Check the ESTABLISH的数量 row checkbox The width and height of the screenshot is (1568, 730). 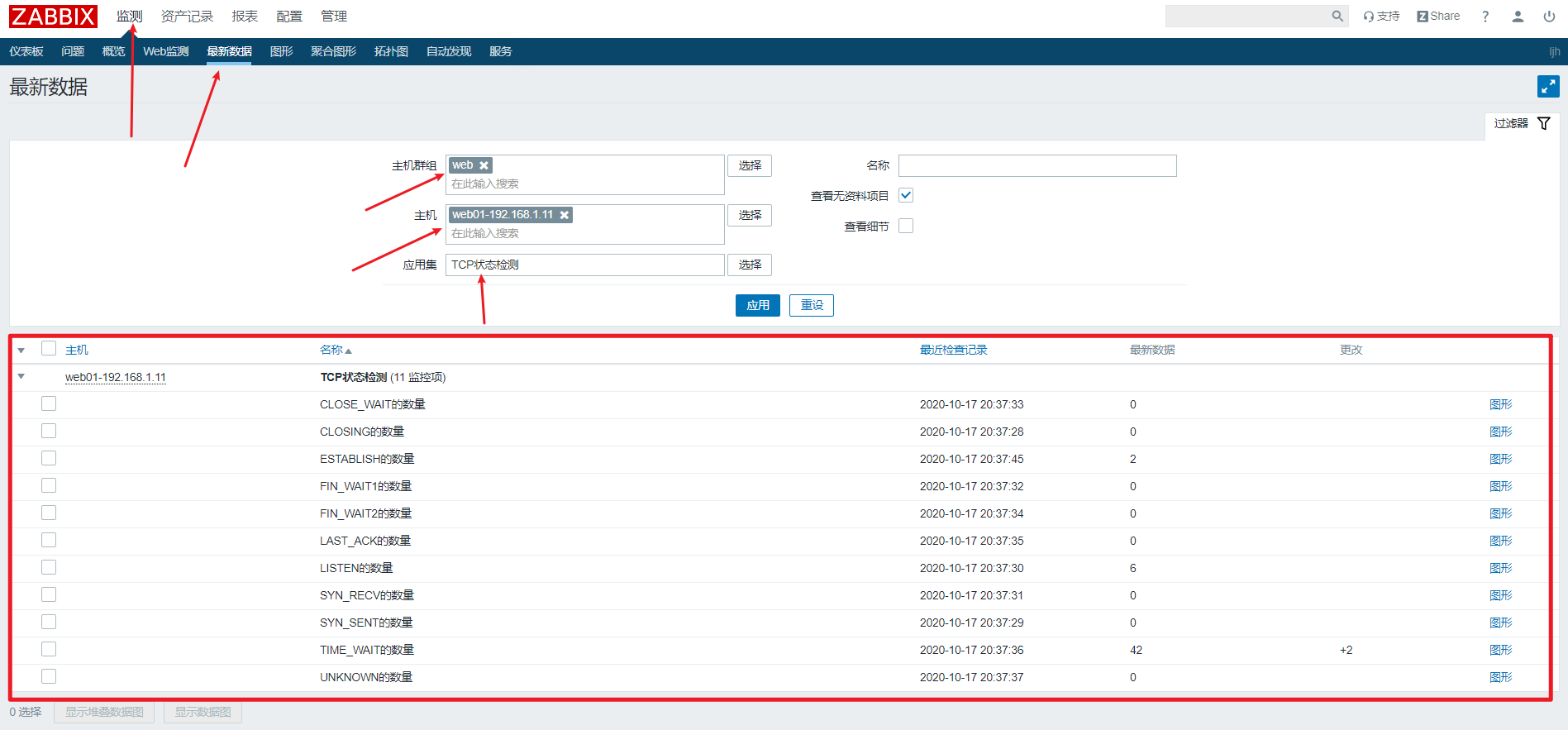coord(49,458)
